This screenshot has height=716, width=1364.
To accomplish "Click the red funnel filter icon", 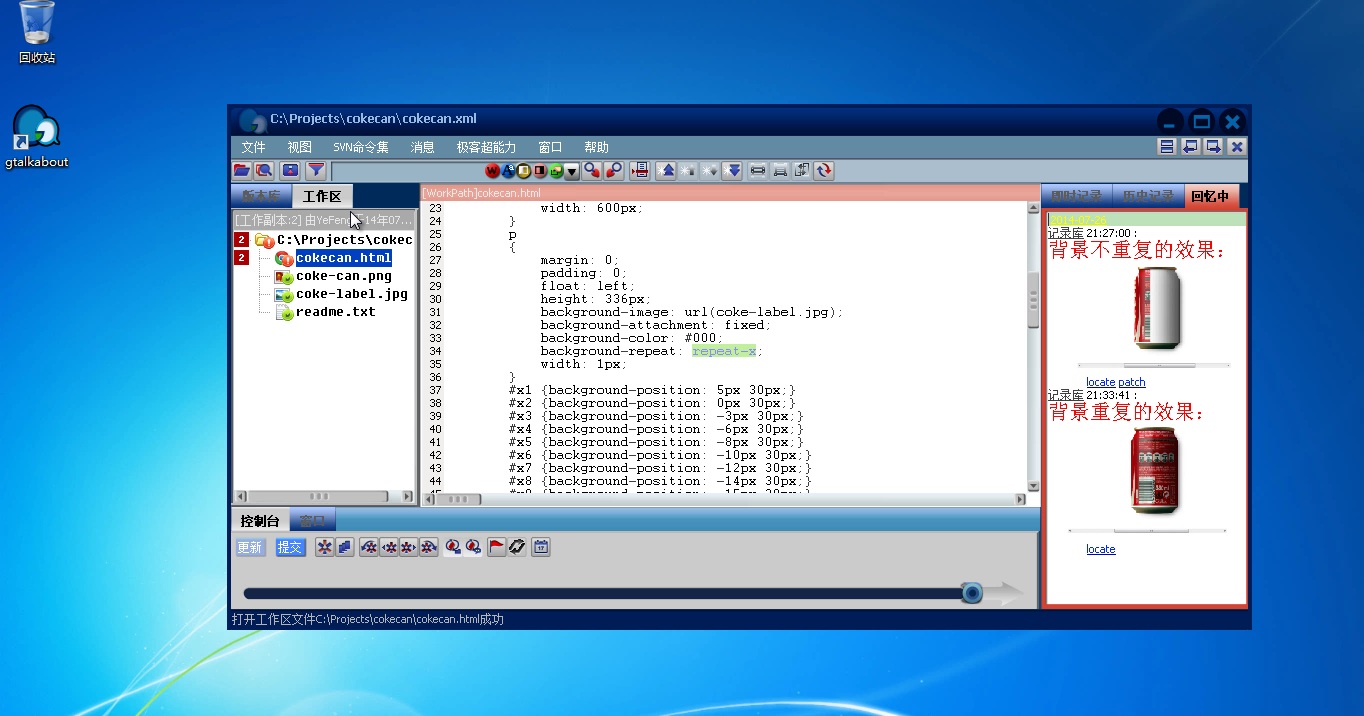I will click(316, 171).
